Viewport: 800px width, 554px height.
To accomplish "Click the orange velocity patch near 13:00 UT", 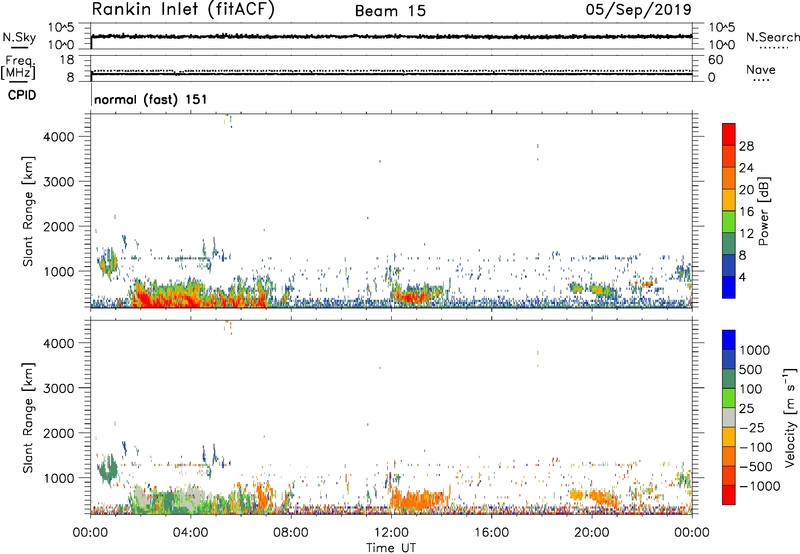I will (x=416, y=500).
